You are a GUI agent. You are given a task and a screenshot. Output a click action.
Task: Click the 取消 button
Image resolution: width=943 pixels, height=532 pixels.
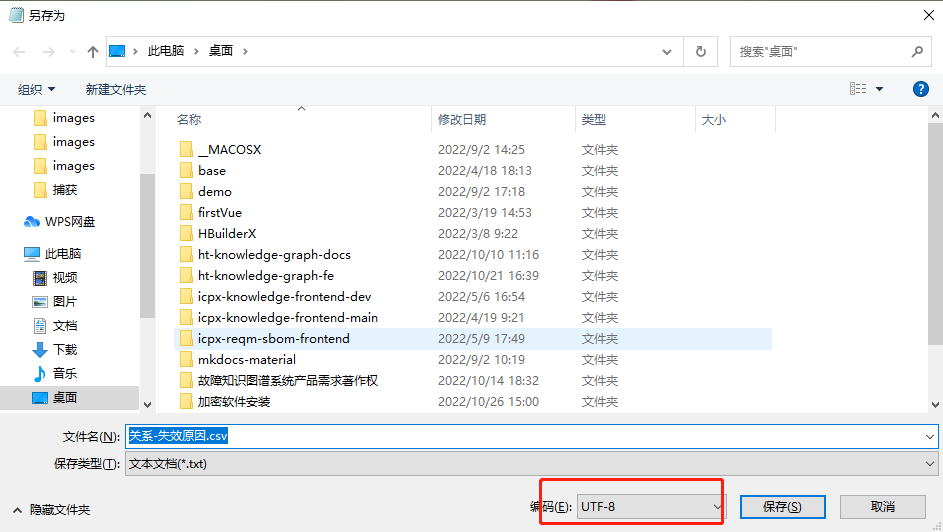882,507
